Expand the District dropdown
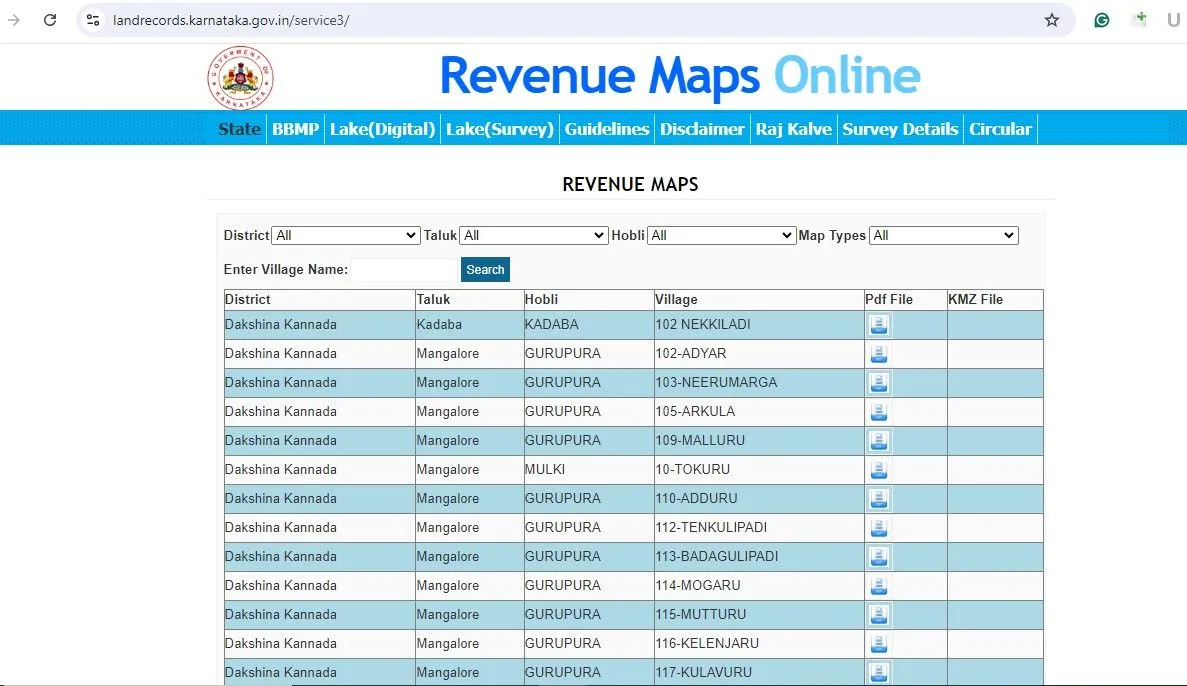This screenshot has width=1187, height=686. coord(346,236)
